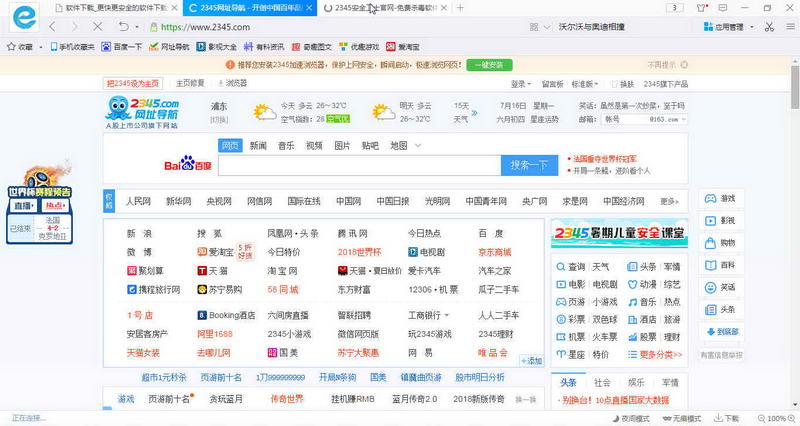
Task: Open the 100% zoom level dropdown
Action: click(776, 418)
